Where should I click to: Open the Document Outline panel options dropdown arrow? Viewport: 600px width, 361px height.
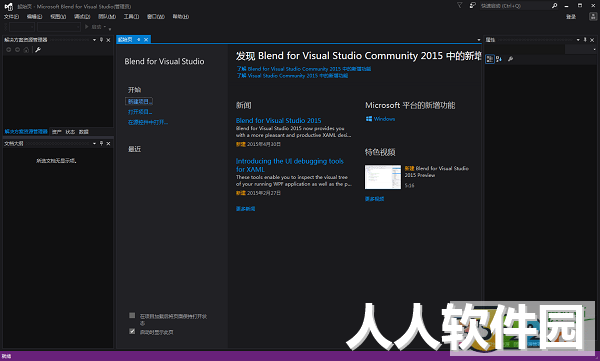coord(94,144)
